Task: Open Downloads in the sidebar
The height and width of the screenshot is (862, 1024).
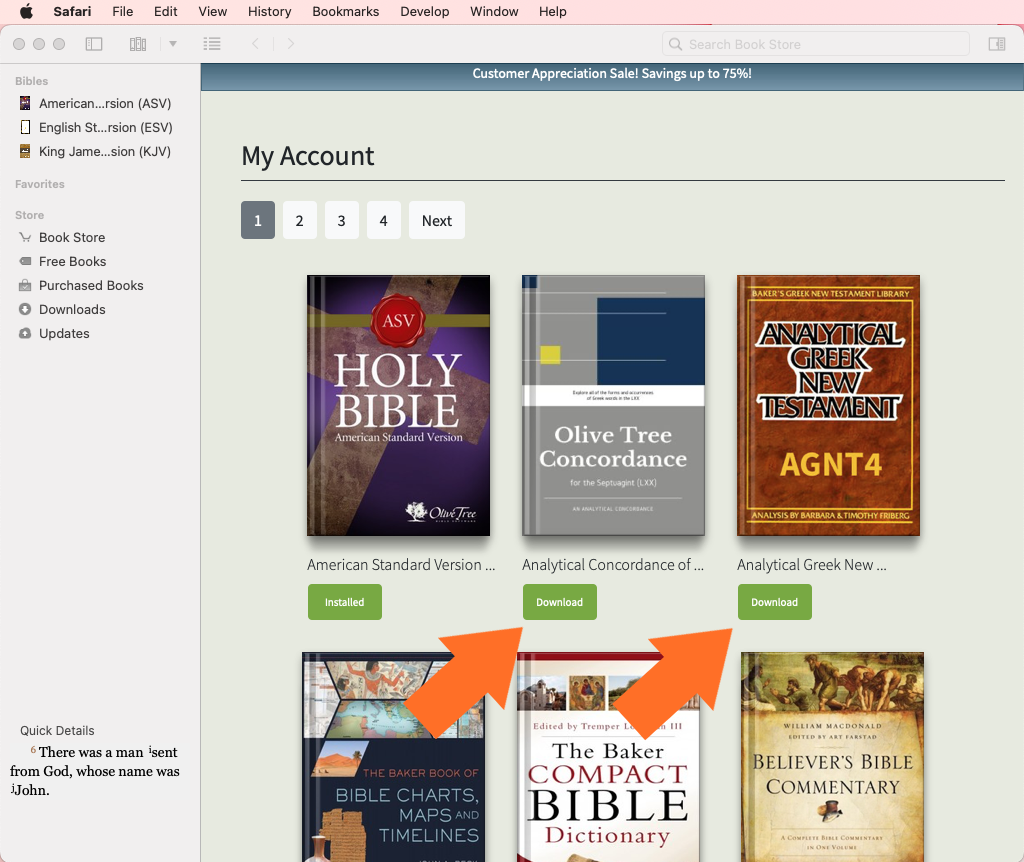Action: click(x=72, y=310)
